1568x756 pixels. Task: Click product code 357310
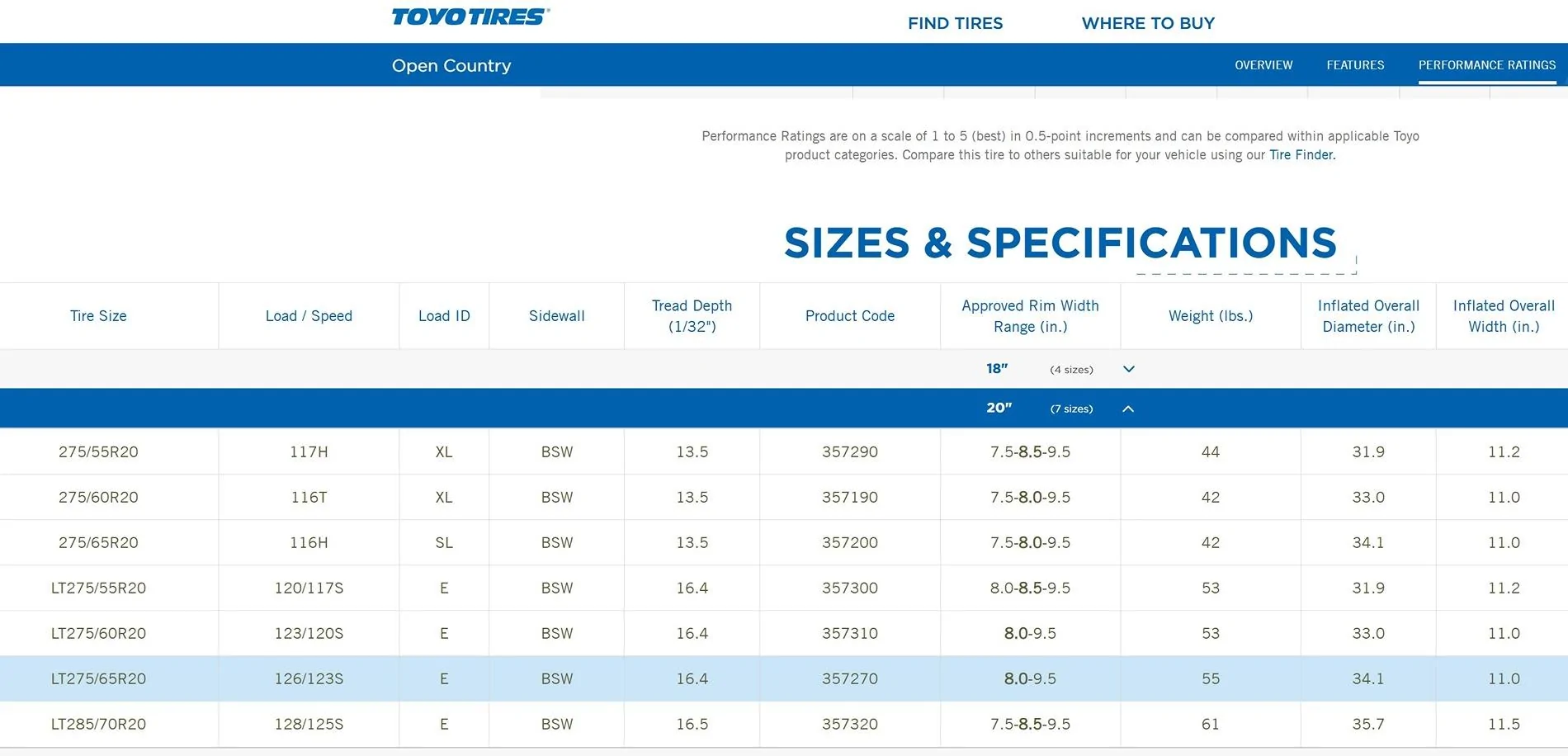pyautogui.click(x=850, y=633)
